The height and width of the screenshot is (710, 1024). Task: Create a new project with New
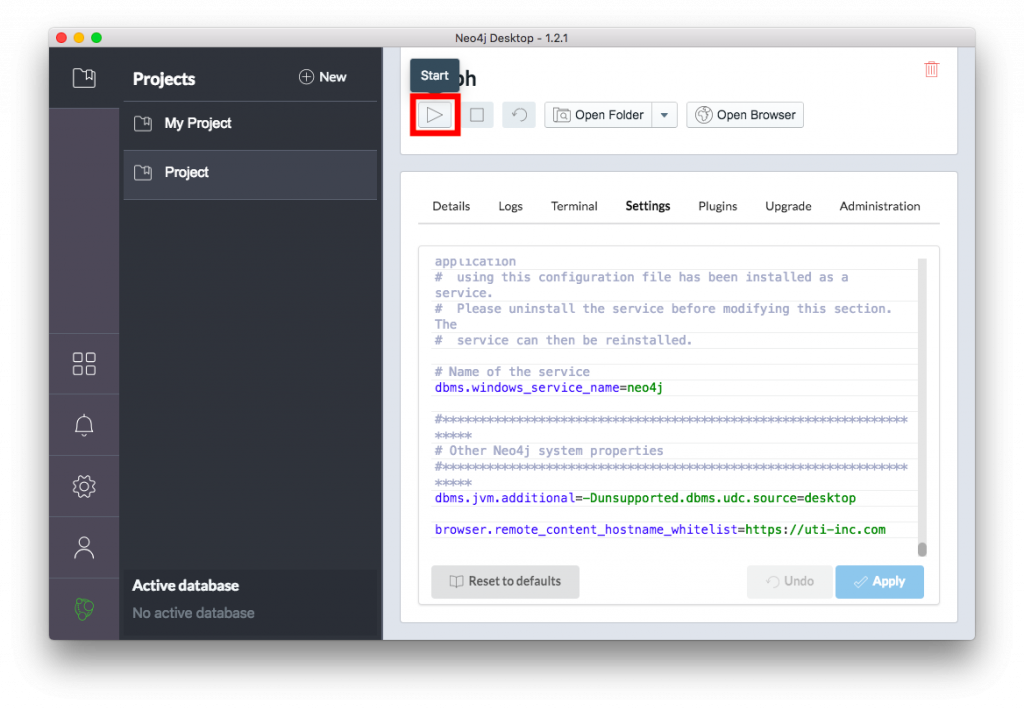coord(322,77)
